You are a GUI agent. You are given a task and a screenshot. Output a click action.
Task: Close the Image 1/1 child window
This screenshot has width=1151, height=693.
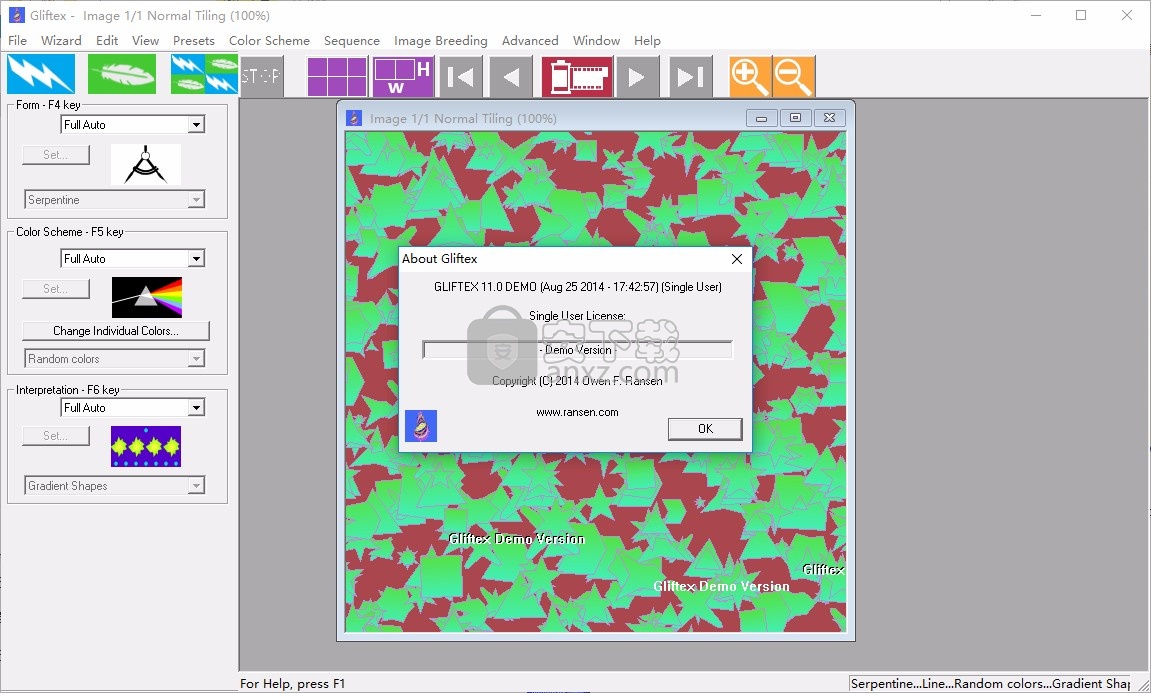[829, 118]
